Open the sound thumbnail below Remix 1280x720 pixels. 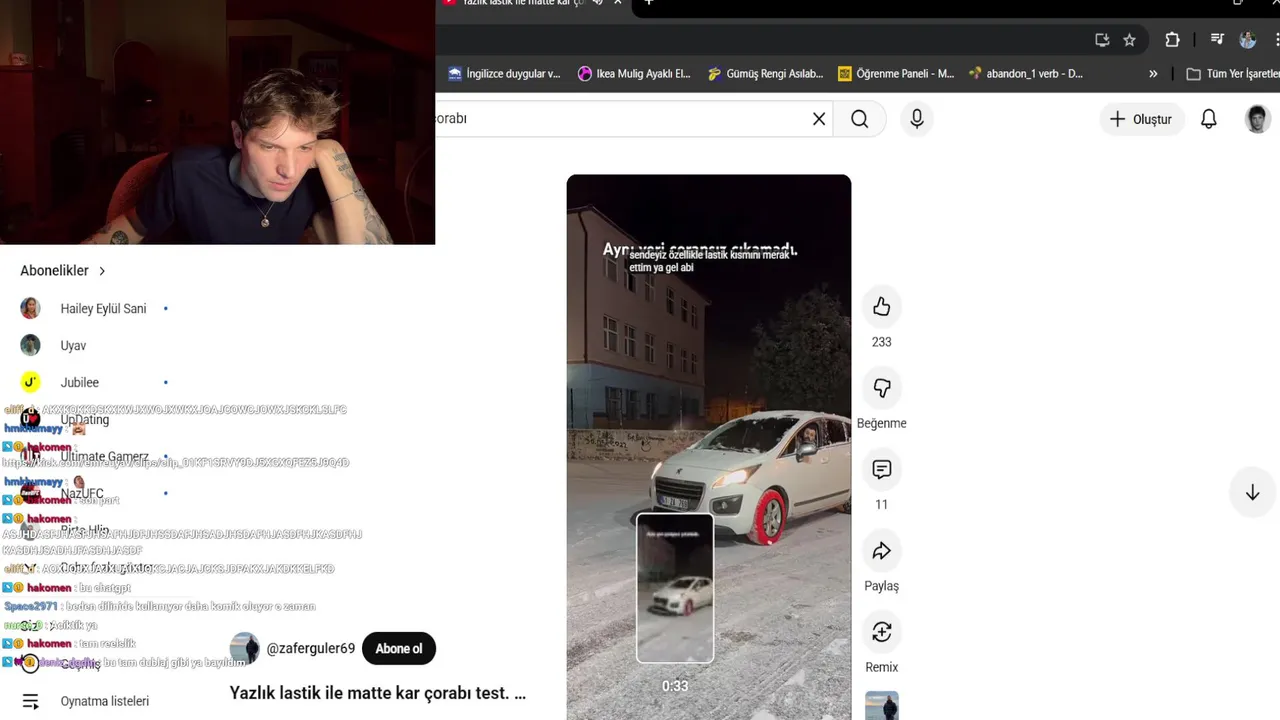tap(881, 705)
